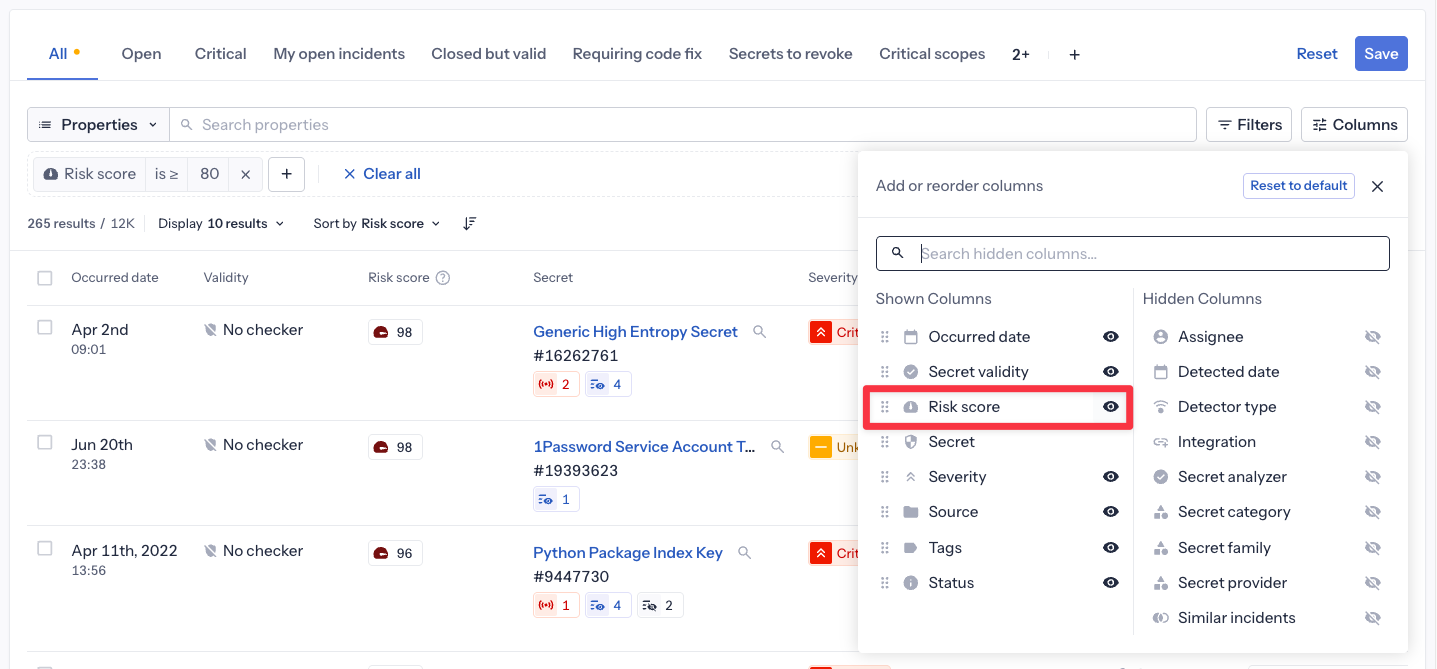This screenshot has height=669, width=1437.
Task: Hide the Severity column via eye icon
Action: tap(1110, 477)
